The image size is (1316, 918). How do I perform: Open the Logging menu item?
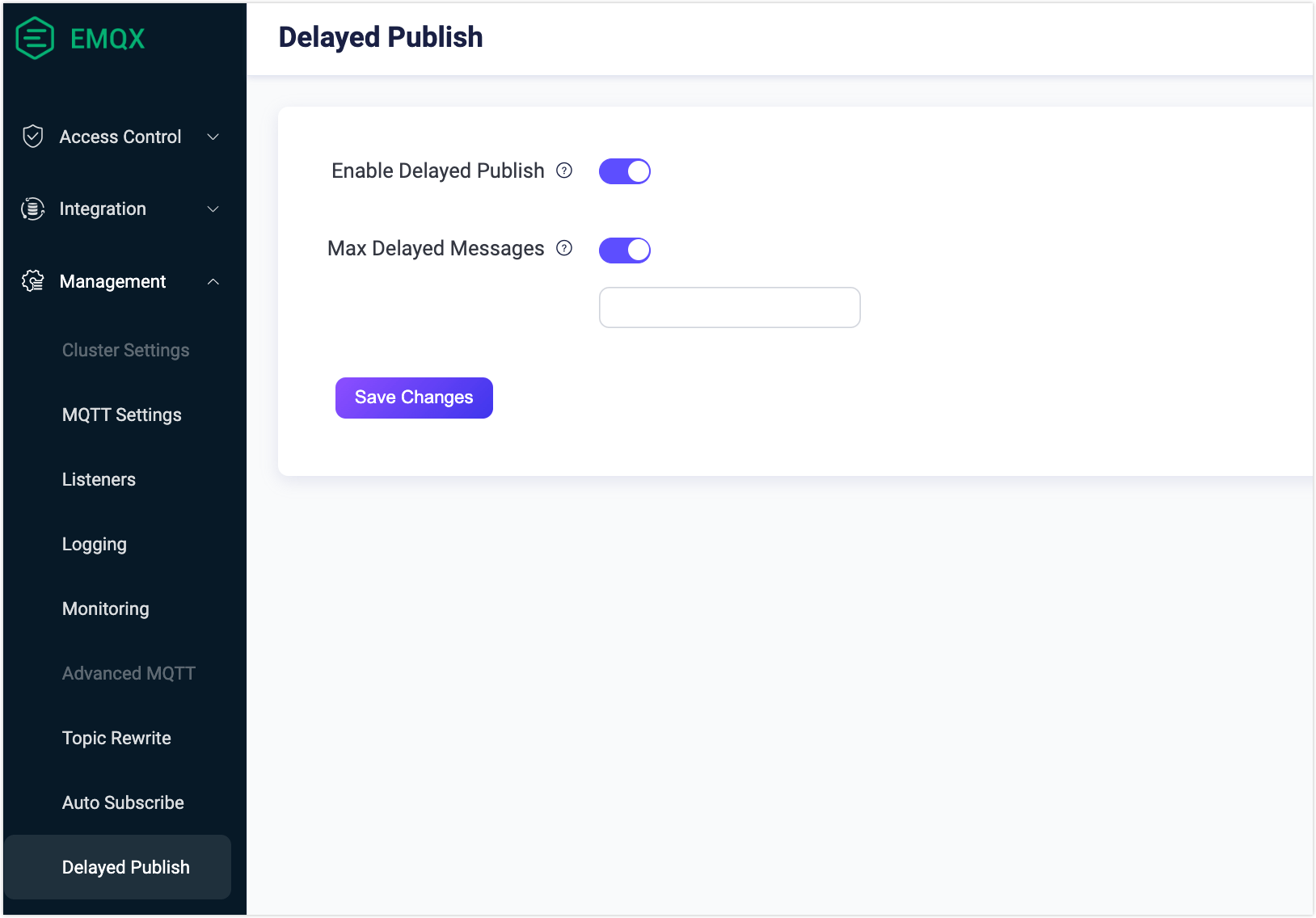pyautogui.click(x=95, y=544)
